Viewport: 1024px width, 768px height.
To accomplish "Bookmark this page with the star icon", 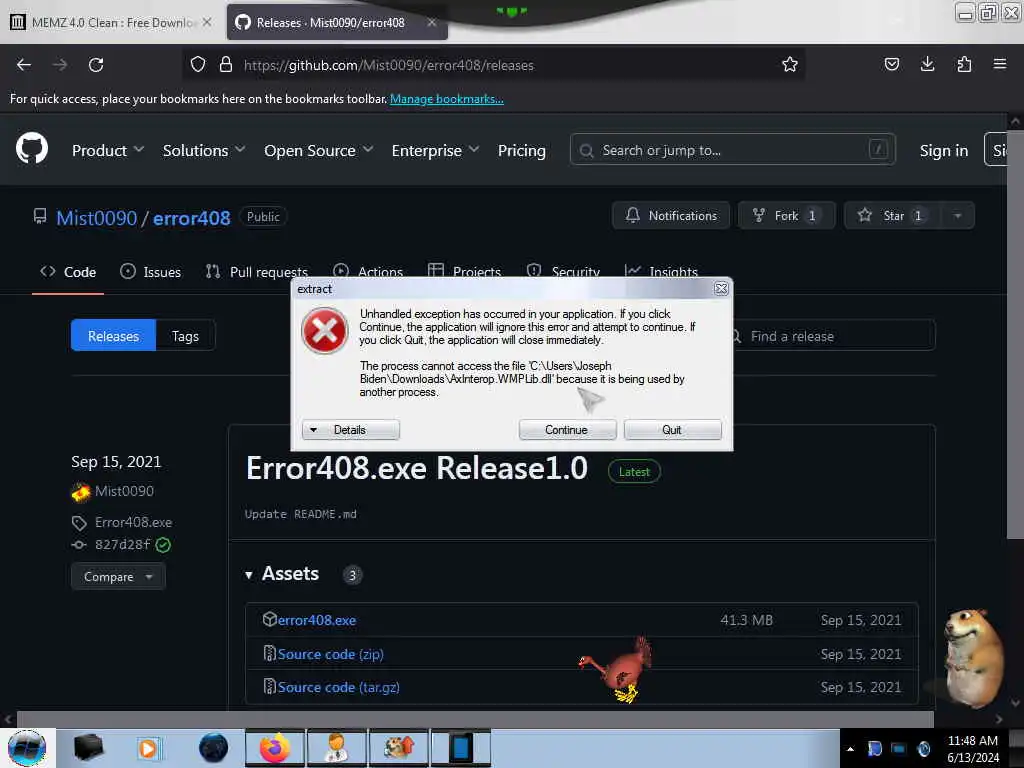I will (790, 65).
